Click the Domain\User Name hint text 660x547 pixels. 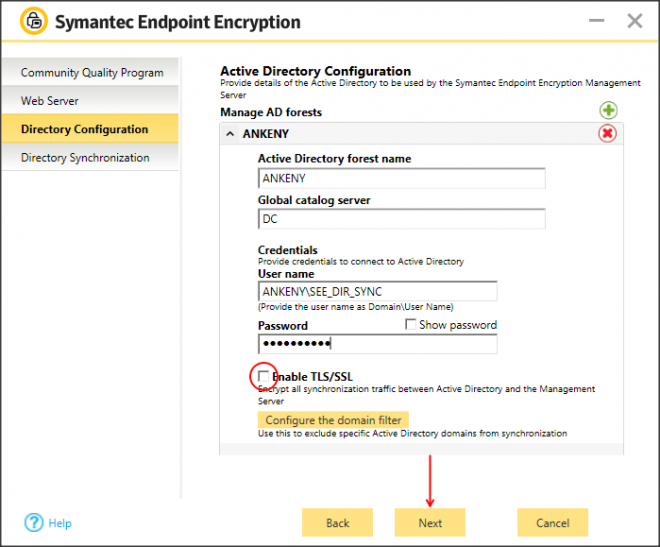[356, 307]
